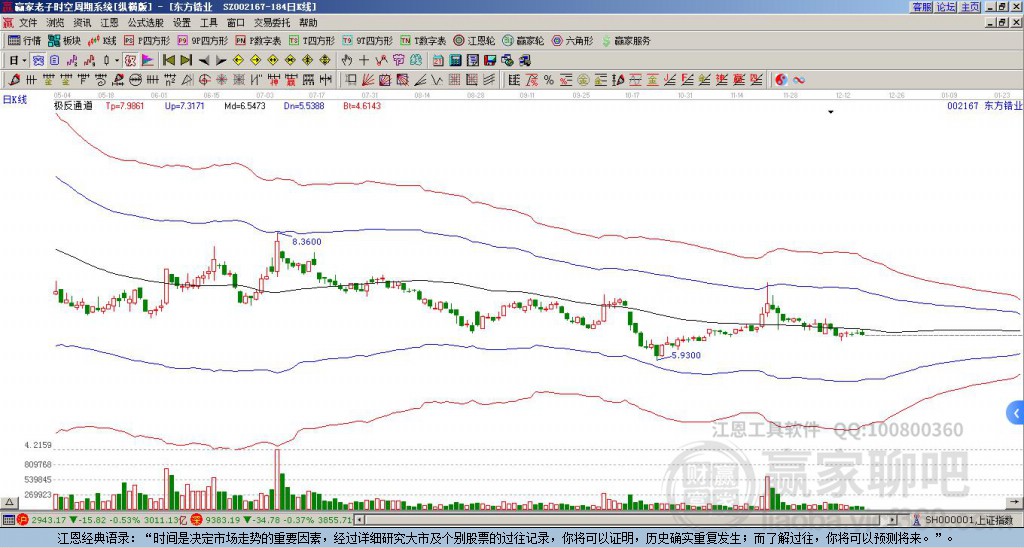Open the calculator icon

456,61
